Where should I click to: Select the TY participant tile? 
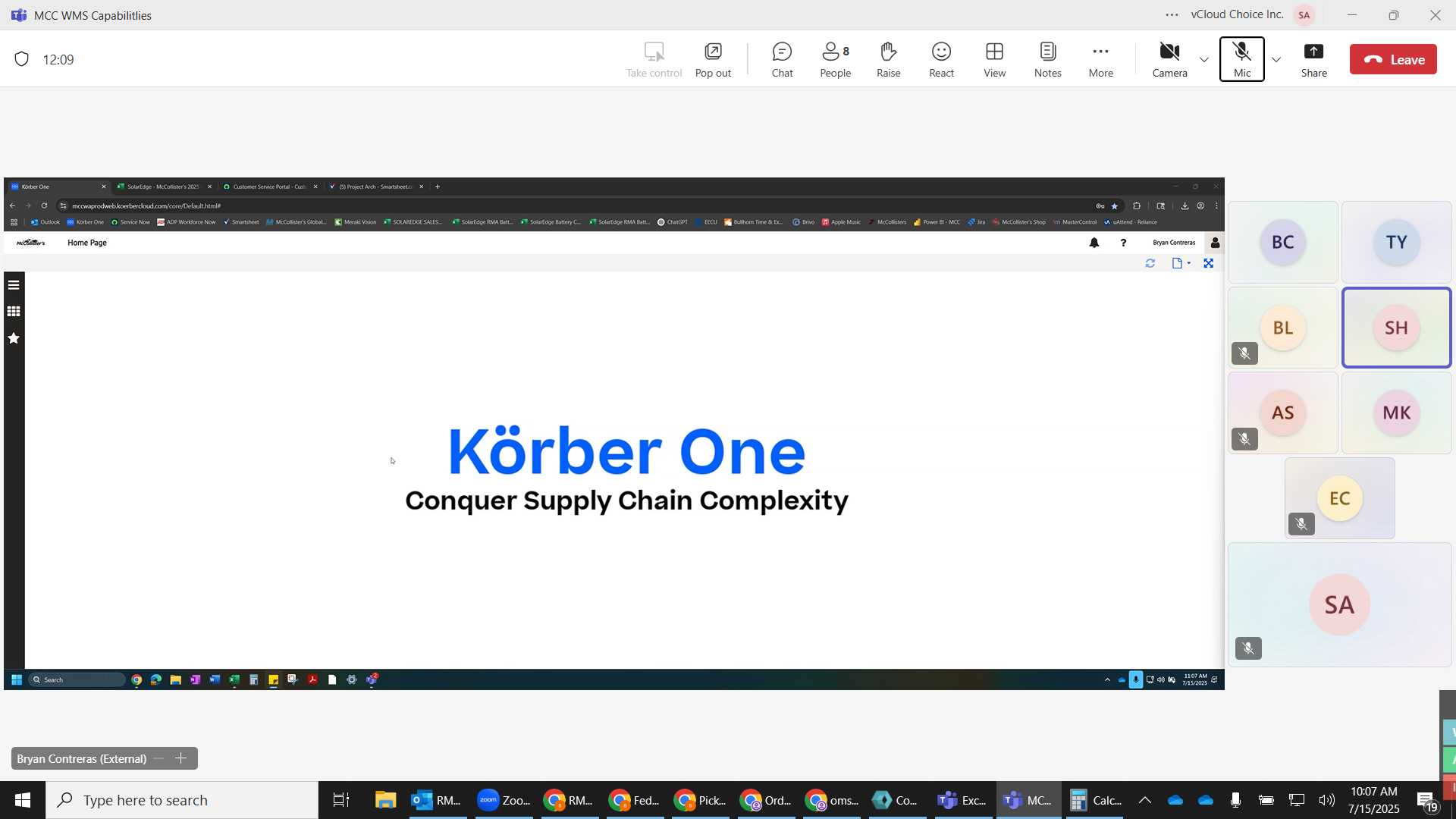pos(1396,243)
